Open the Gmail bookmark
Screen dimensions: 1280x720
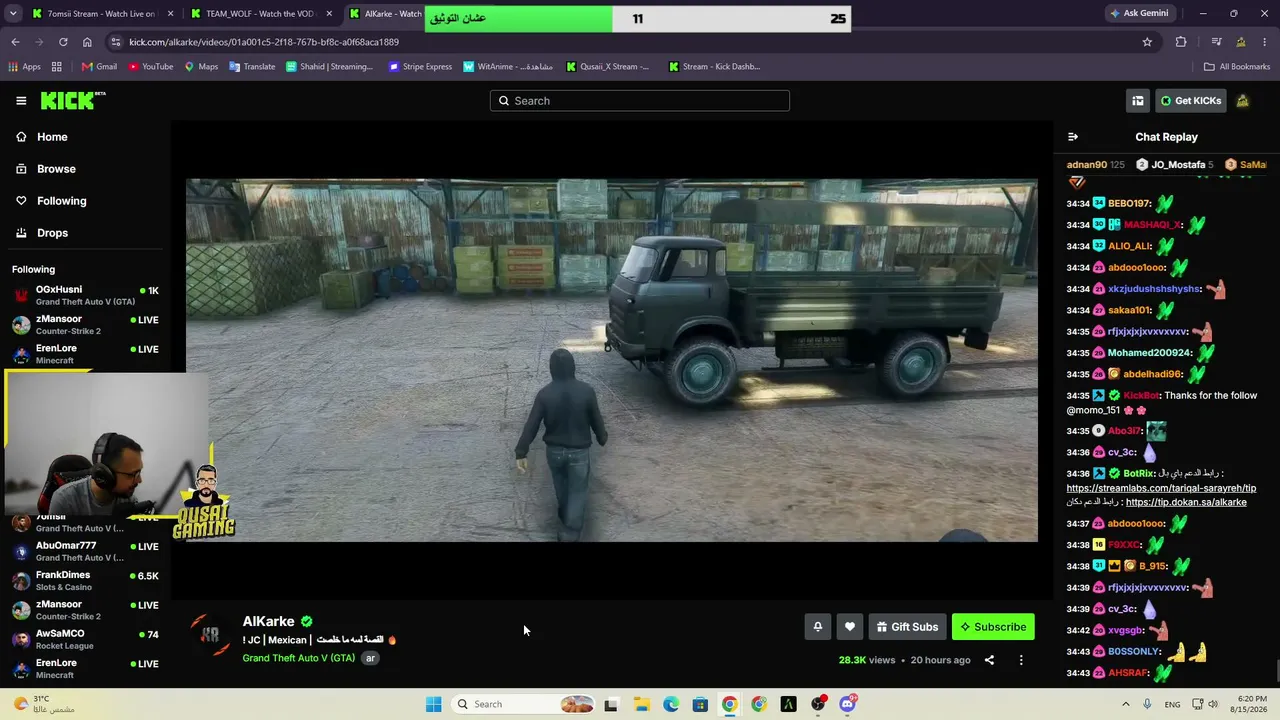(x=99, y=67)
